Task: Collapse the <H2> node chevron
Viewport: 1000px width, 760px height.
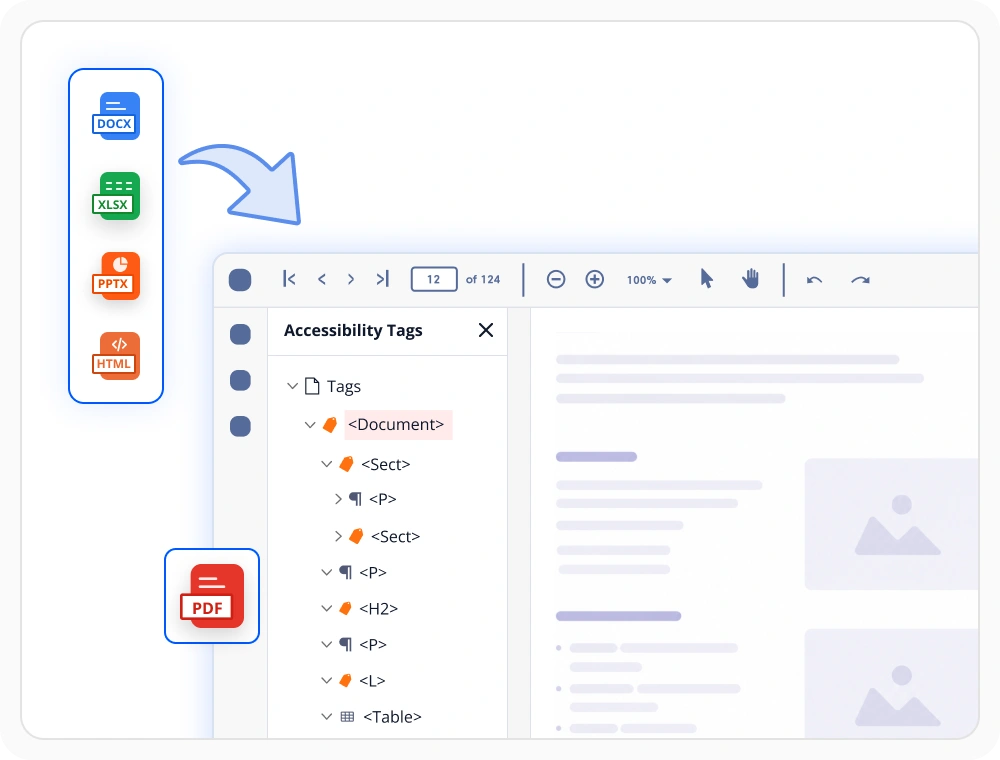Action: pos(327,608)
